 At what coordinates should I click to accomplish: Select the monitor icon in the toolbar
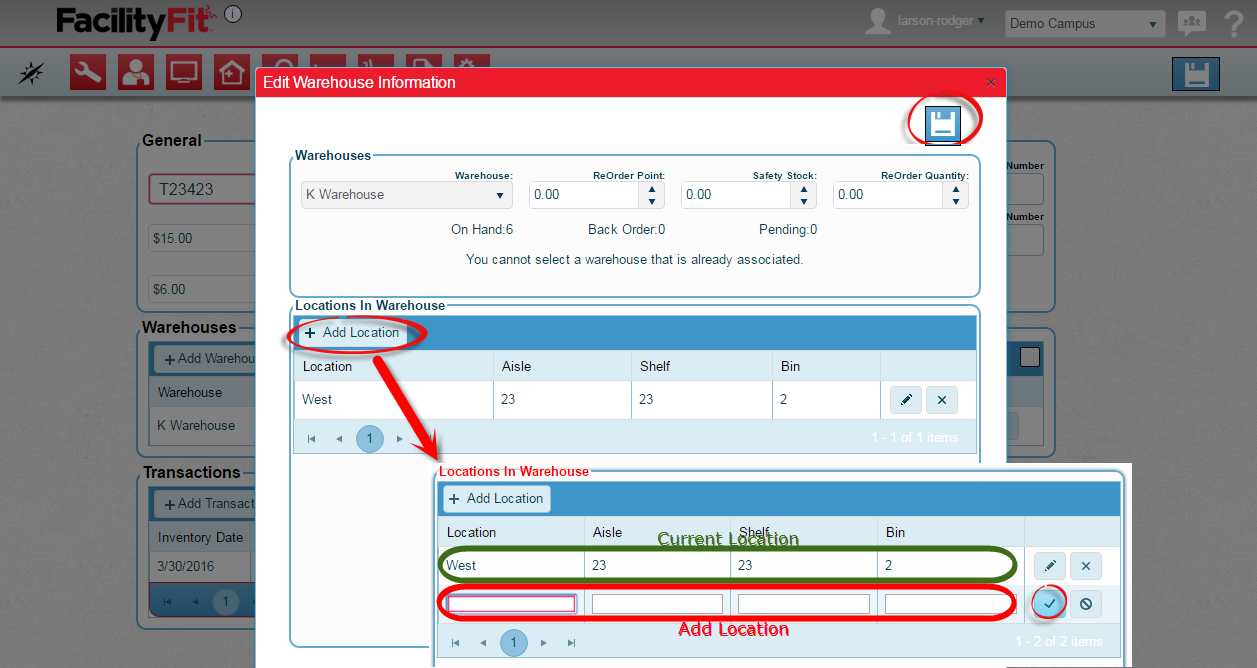[184, 72]
